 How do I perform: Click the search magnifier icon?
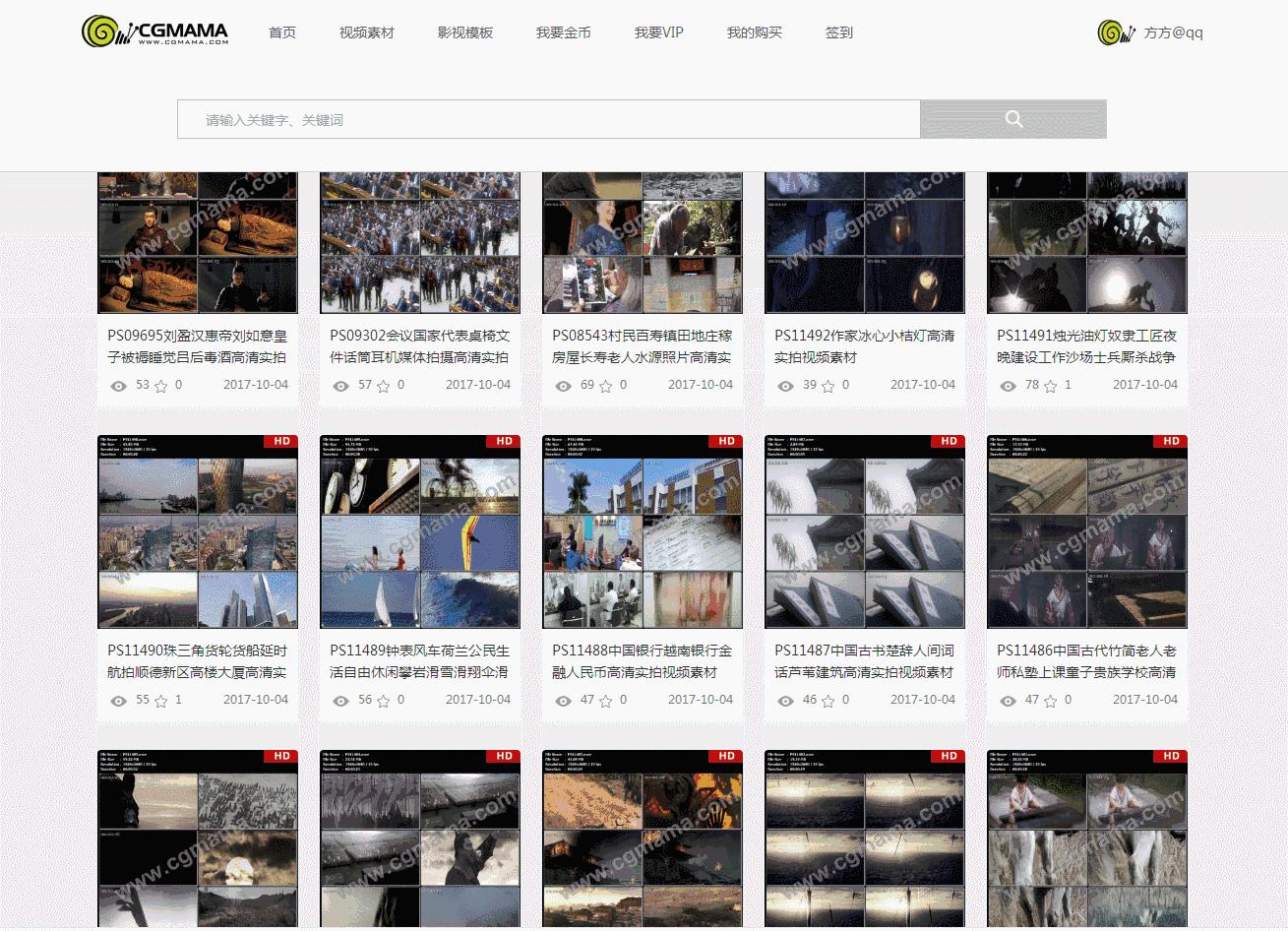[1013, 118]
